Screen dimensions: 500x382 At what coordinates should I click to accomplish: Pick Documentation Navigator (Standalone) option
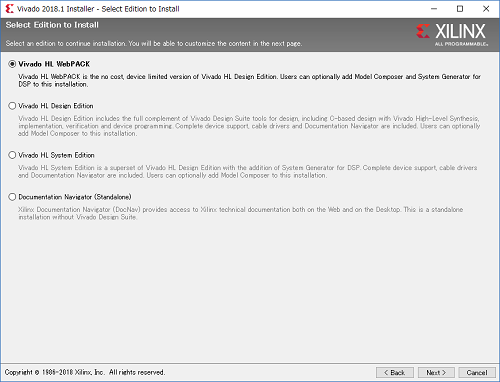click(x=12, y=197)
